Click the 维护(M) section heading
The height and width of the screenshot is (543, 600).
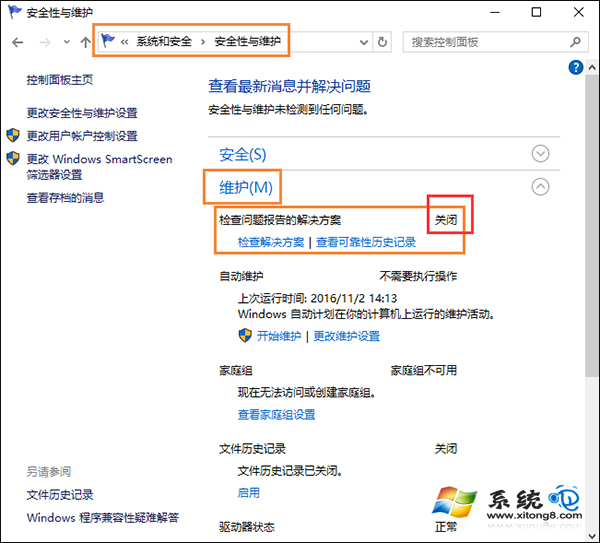point(246,188)
